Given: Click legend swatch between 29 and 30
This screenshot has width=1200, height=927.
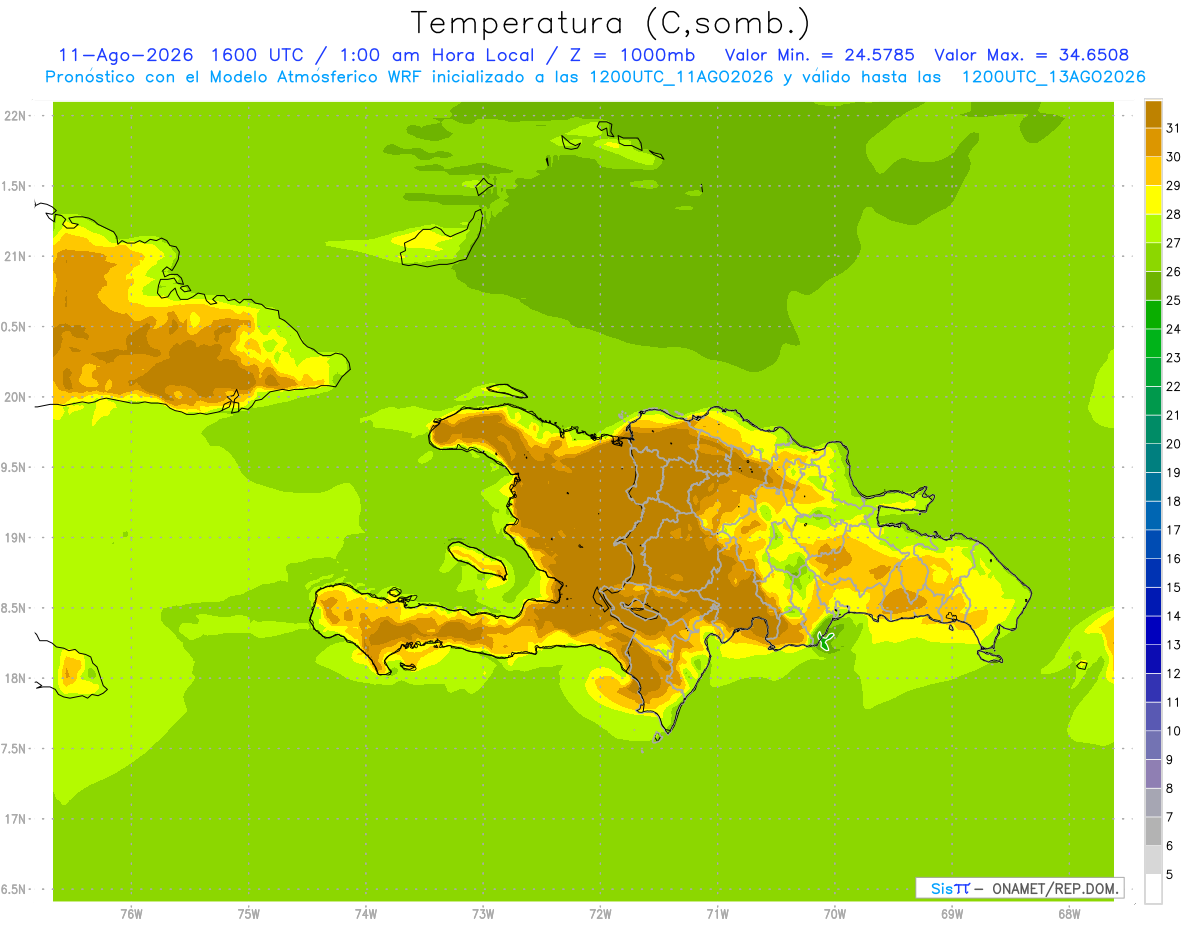Looking at the screenshot, I should [1153, 171].
